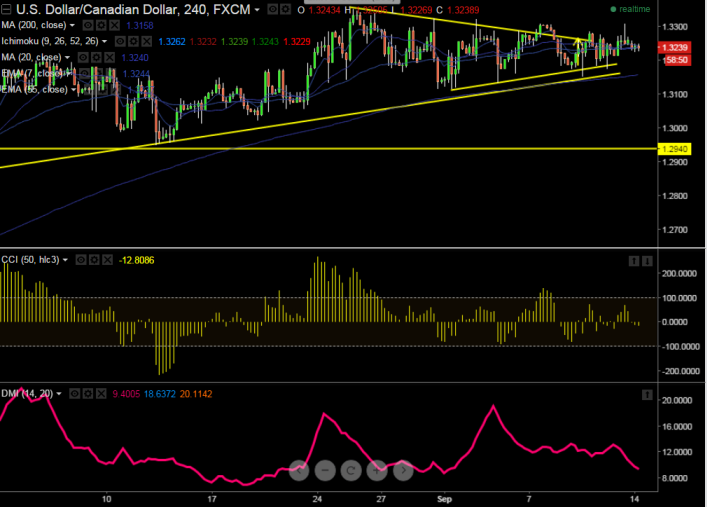Remove the Ichimoku indicator with X icon
The width and height of the screenshot is (707, 507).
point(147,41)
